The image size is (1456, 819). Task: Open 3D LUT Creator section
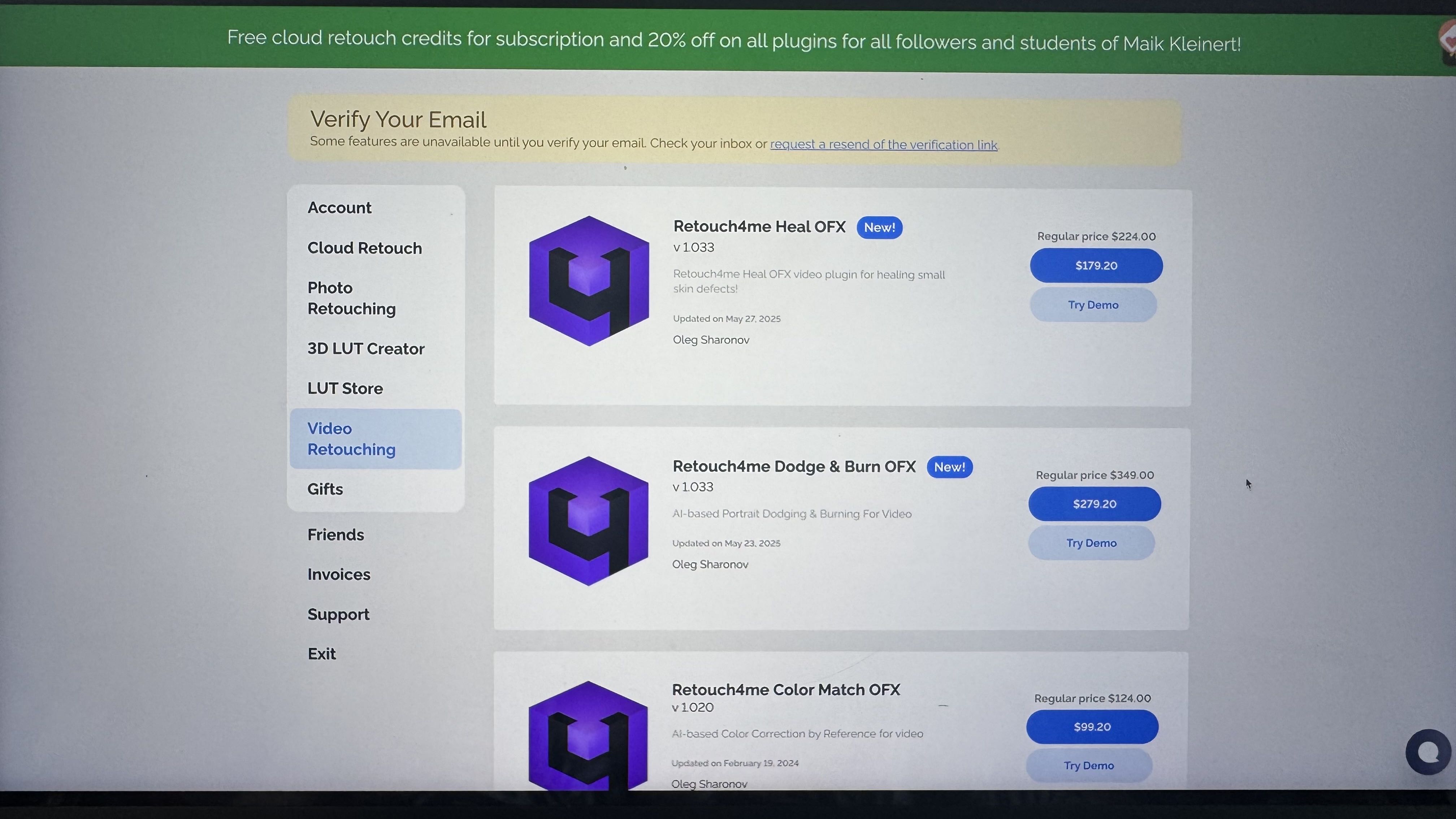tap(366, 349)
